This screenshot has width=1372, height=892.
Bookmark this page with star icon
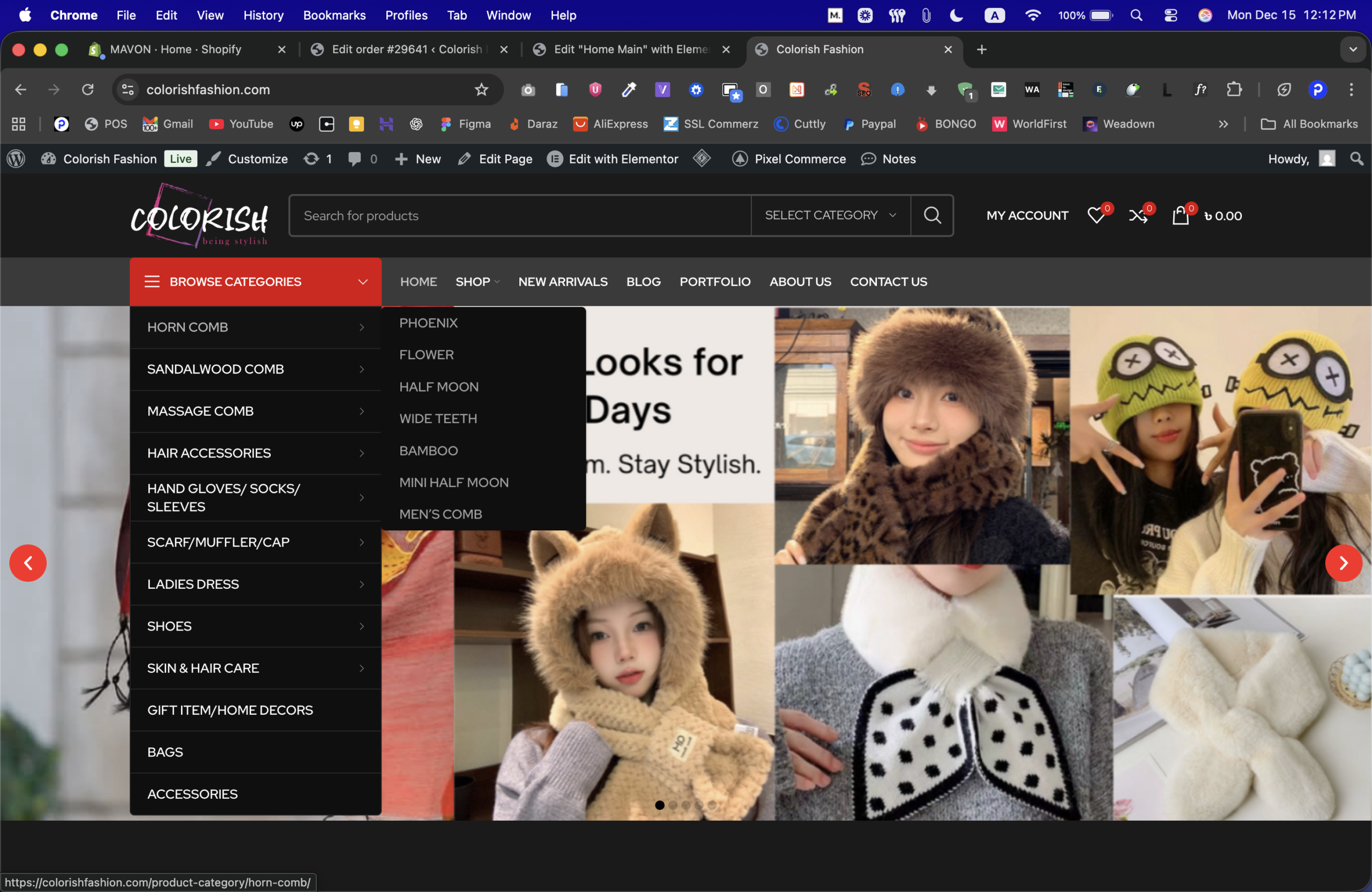481,89
